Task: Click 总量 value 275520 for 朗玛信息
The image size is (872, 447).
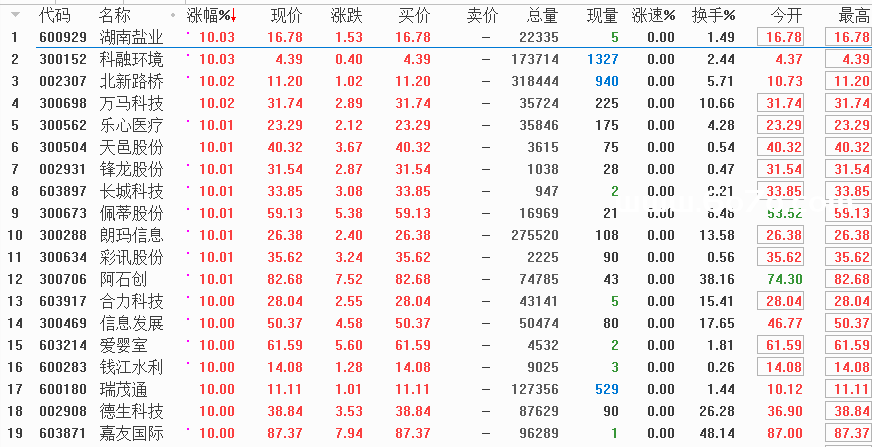Action: [535, 235]
